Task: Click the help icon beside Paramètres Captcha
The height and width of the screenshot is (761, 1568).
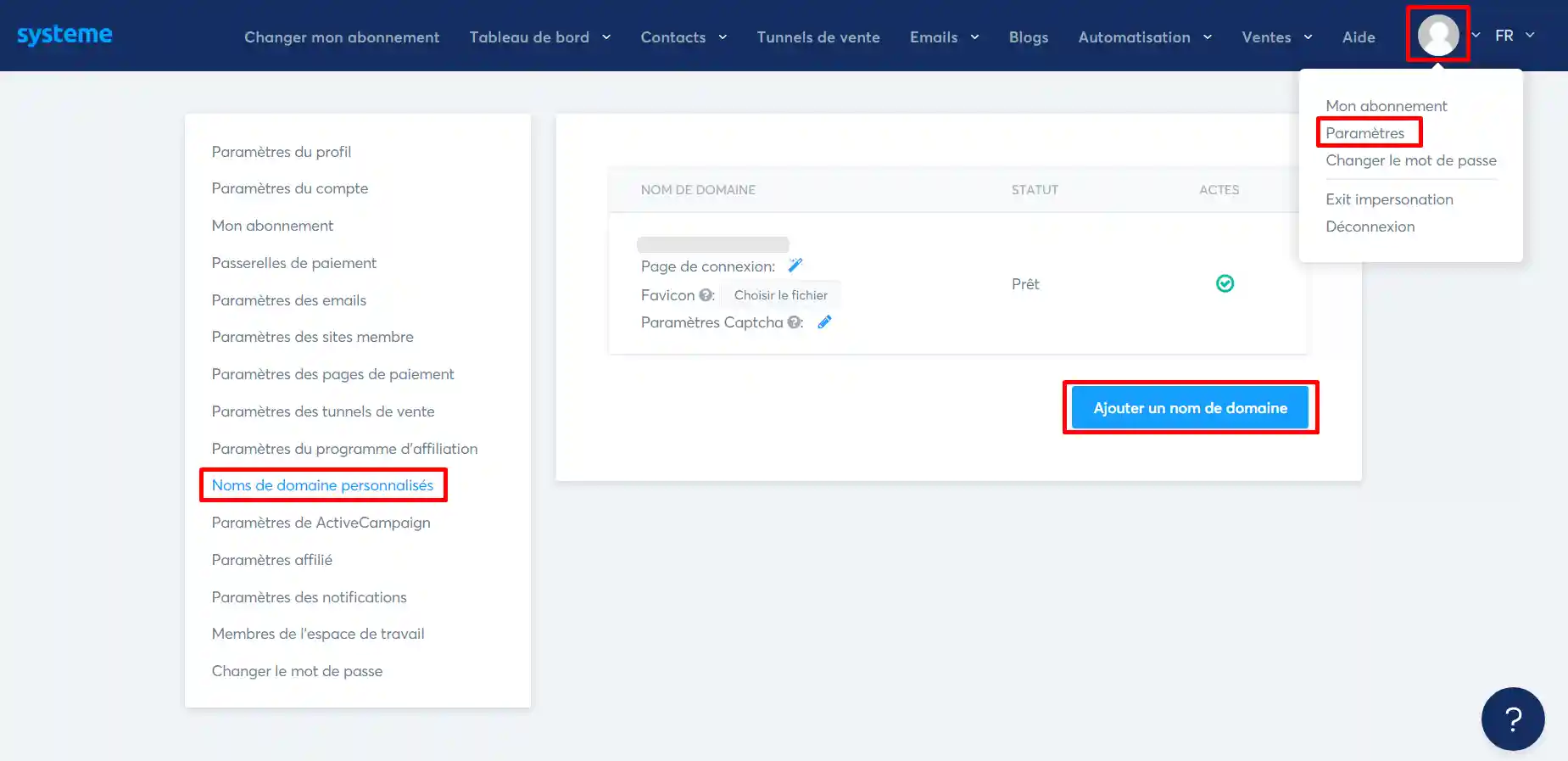Action: (x=794, y=322)
